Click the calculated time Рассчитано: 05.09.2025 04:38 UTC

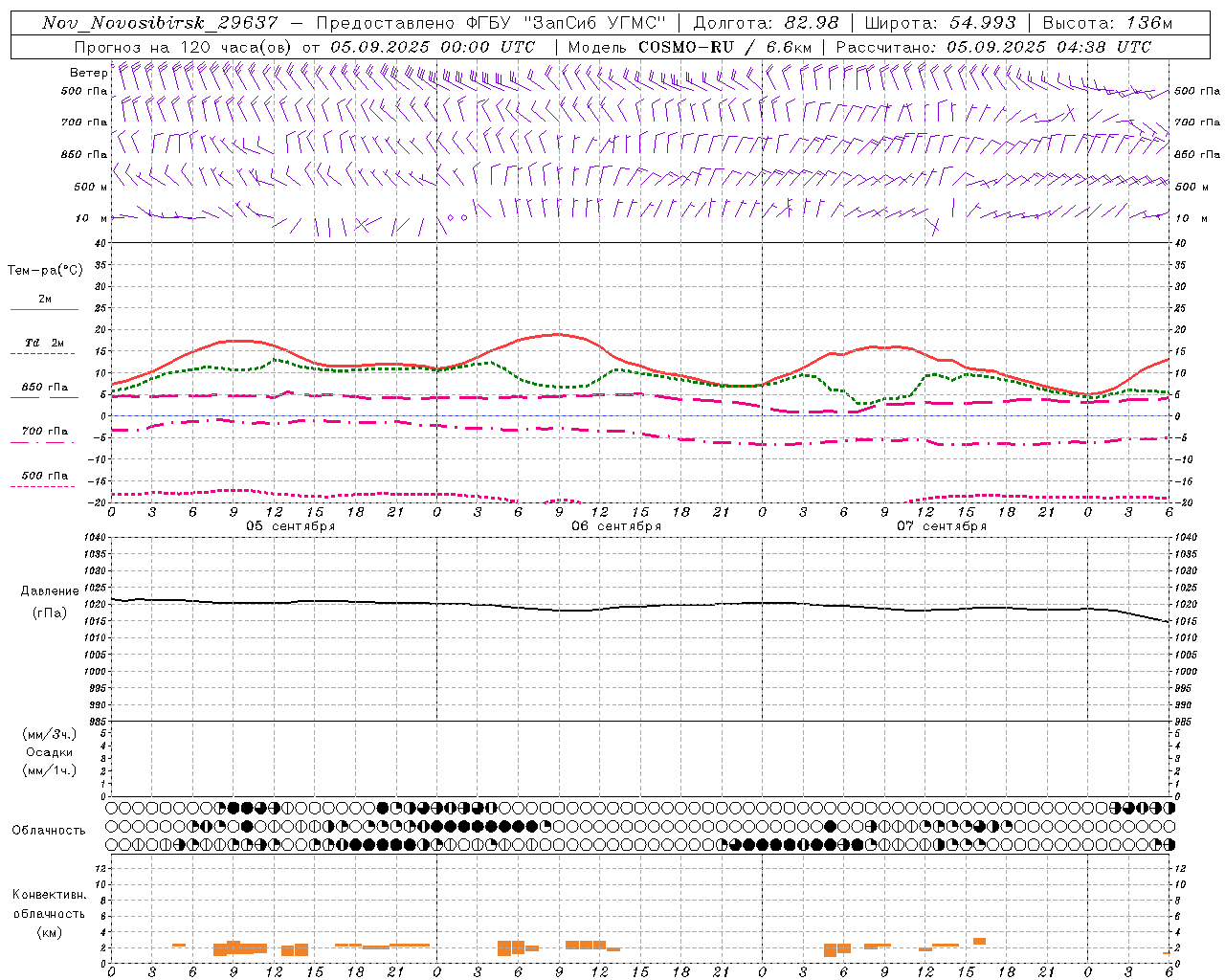(x=993, y=47)
